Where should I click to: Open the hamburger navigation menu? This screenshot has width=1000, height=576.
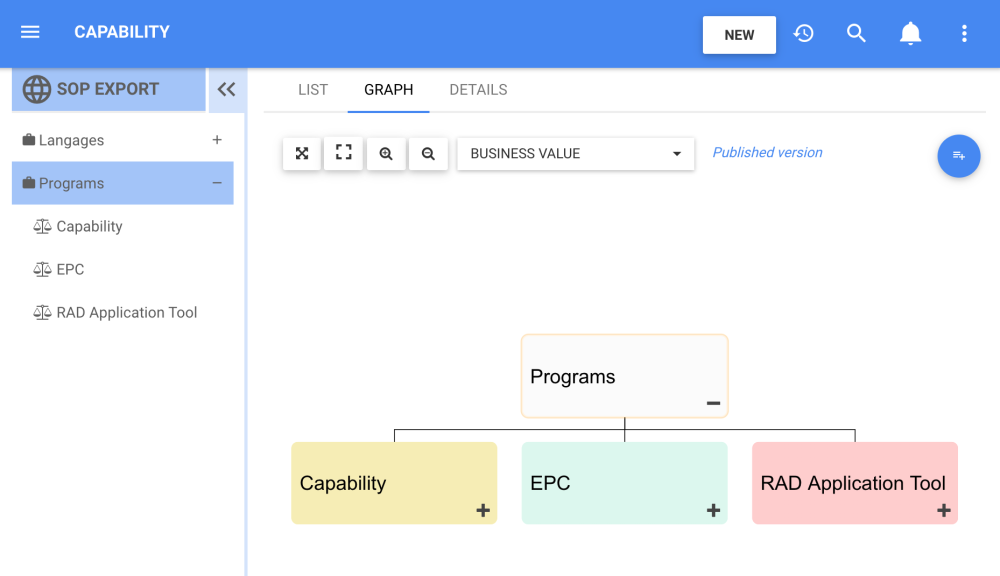pos(30,32)
